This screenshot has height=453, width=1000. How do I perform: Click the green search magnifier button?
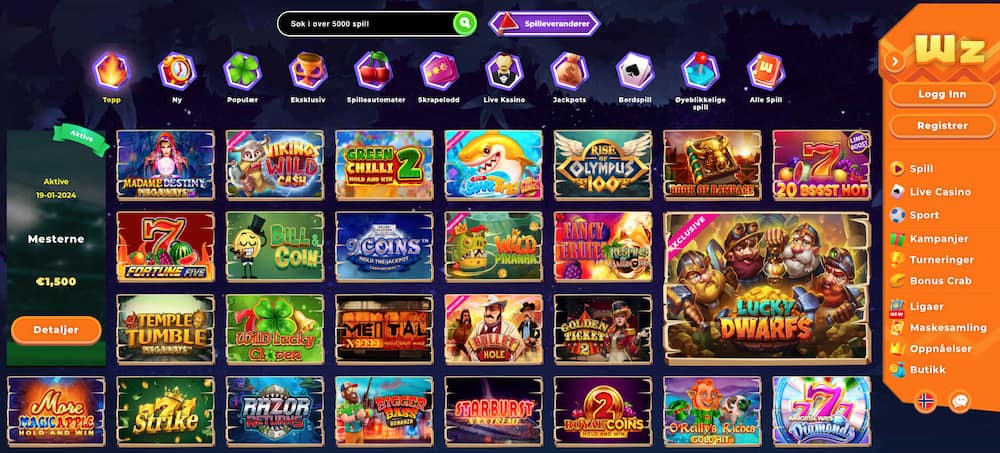(465, 24)
